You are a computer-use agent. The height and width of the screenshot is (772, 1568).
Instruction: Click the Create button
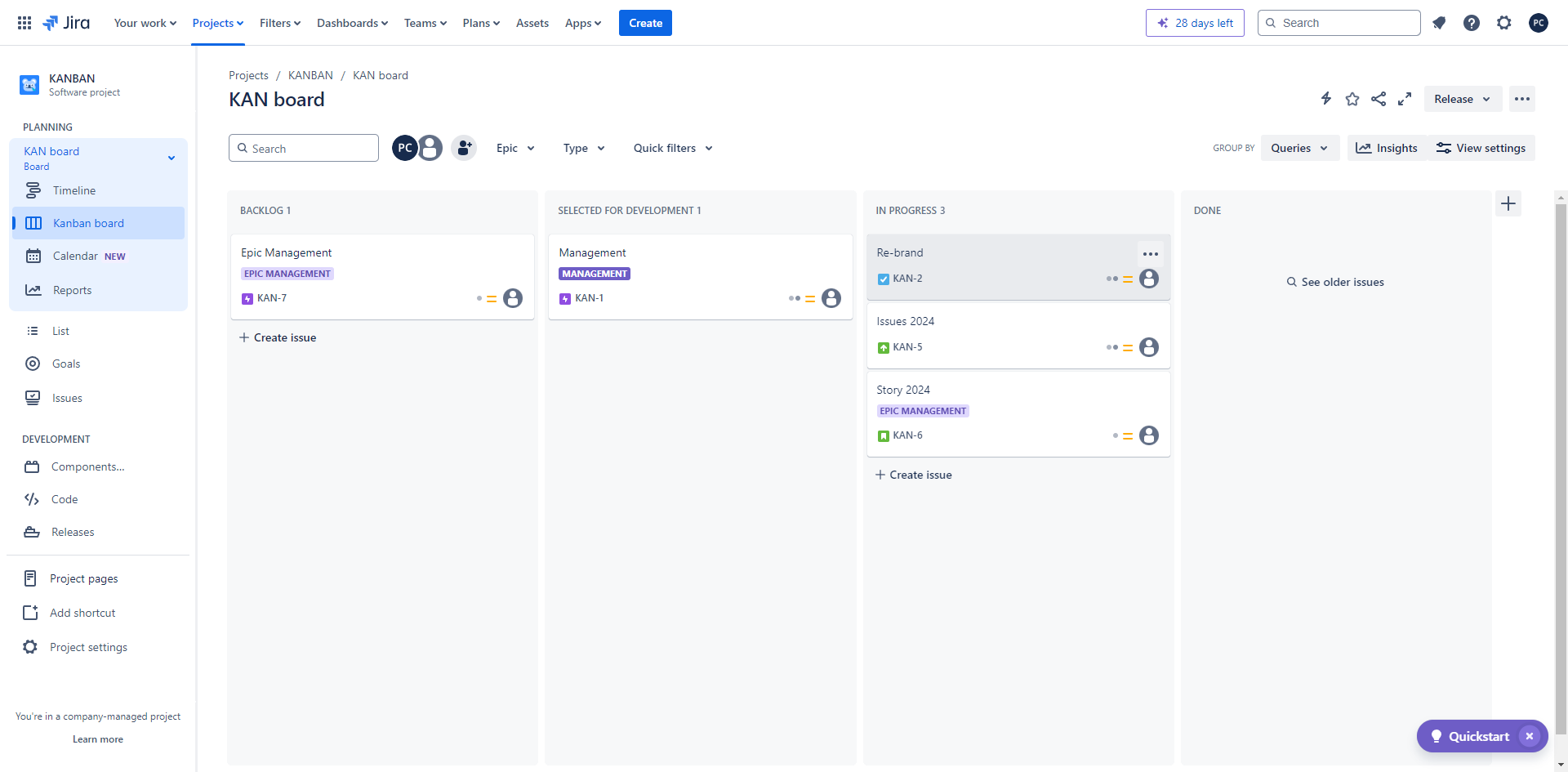click(645, 23)
